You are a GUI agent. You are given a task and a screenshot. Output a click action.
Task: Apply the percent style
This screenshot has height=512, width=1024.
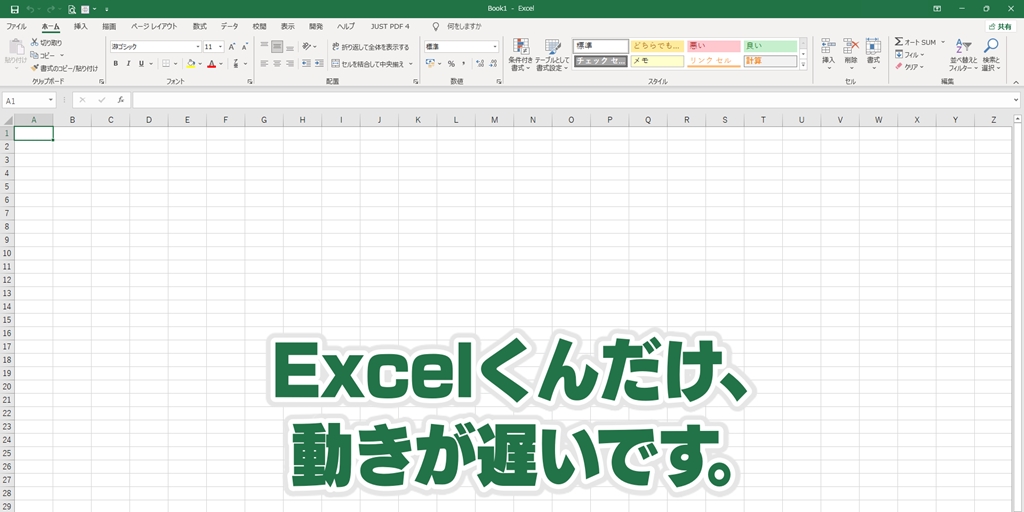[x=451, y=63]
